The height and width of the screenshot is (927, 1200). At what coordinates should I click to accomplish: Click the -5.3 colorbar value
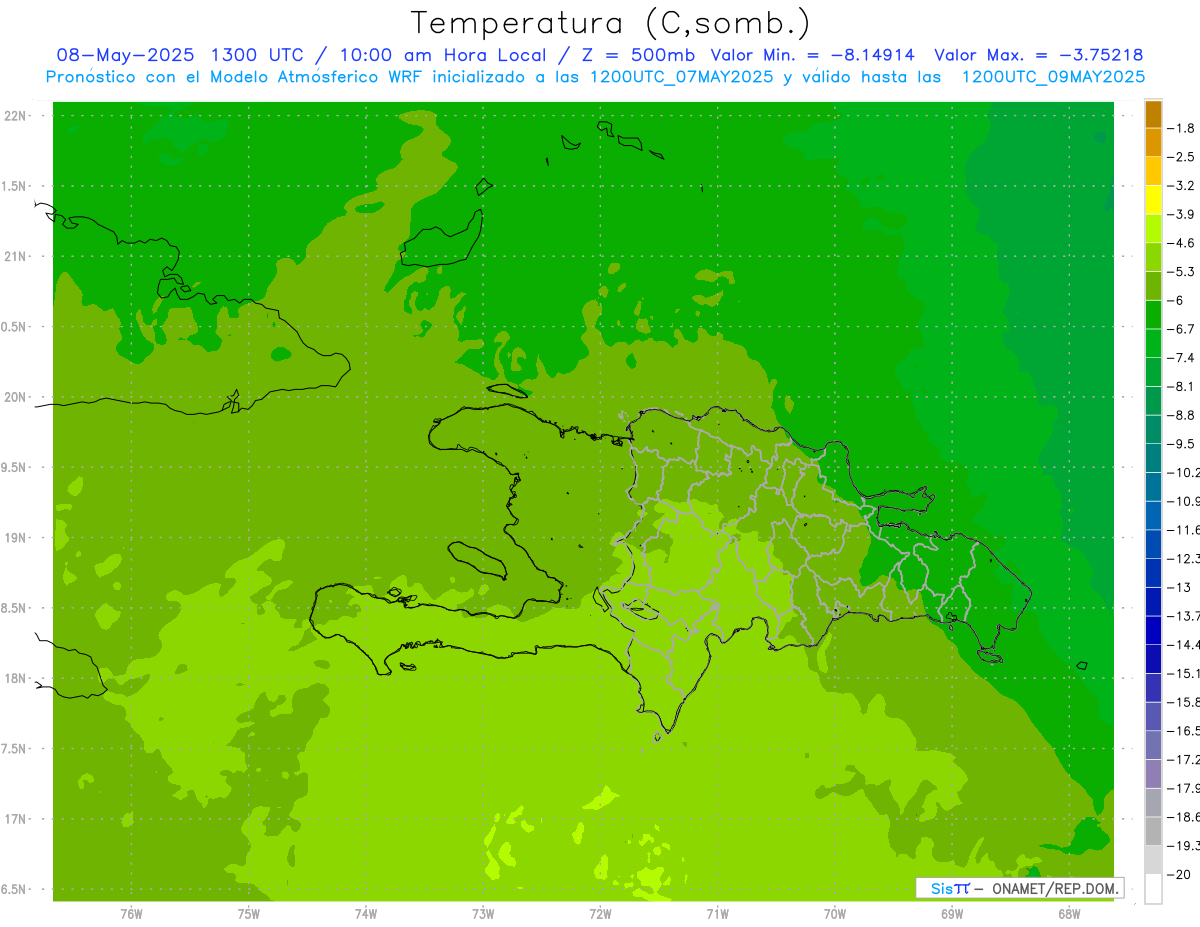tap(1182, 272)
